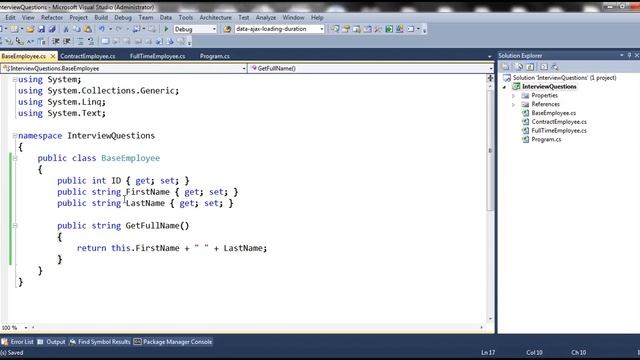The image size is (640, 360).
Task: Select Solution 'InterviewQuestions' root node
Action: click(564, 78)
